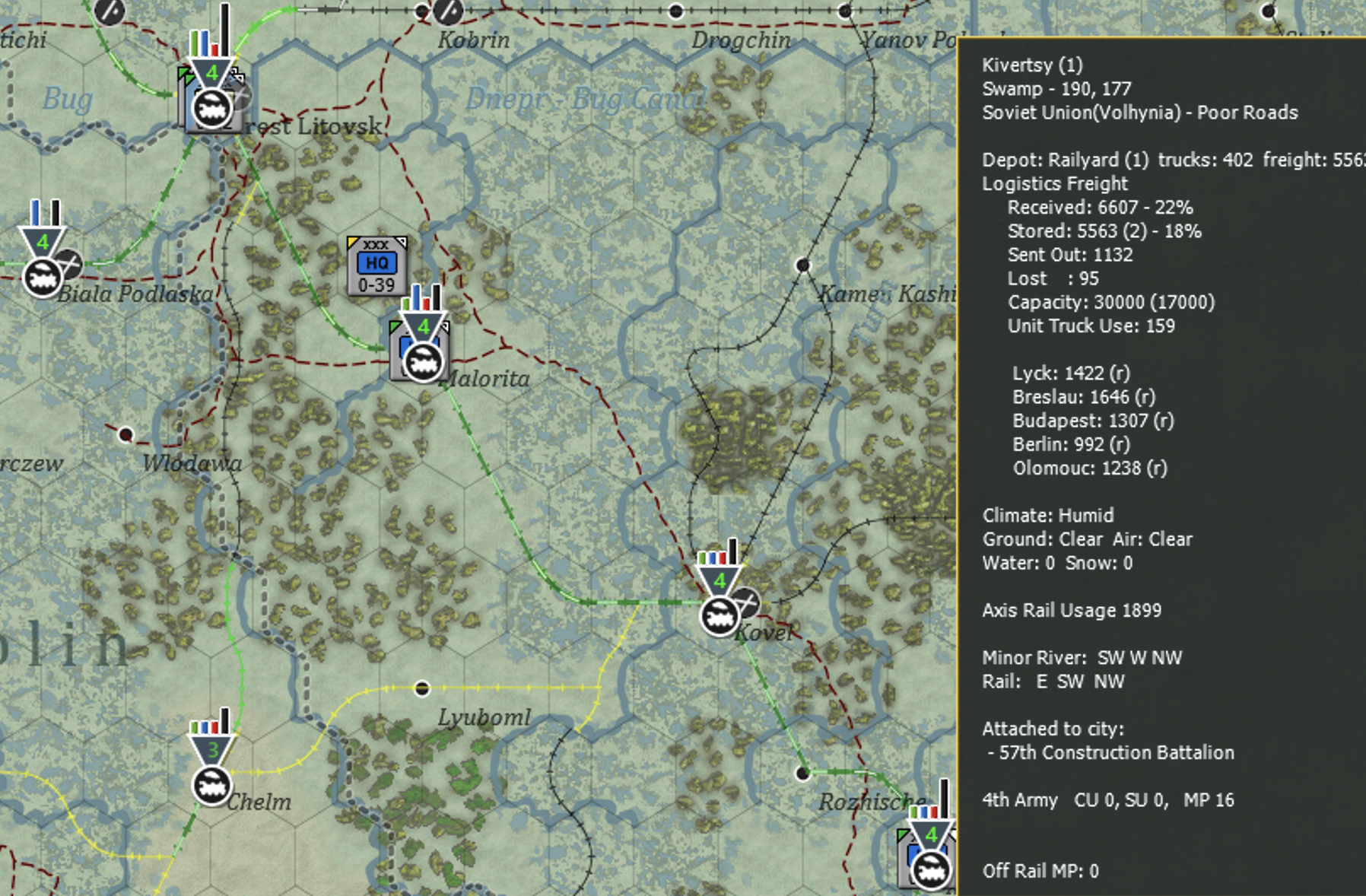Click the Breslau: 1646 (r) source
Screen dimensions: 1366x896
tap(1084, 396)
